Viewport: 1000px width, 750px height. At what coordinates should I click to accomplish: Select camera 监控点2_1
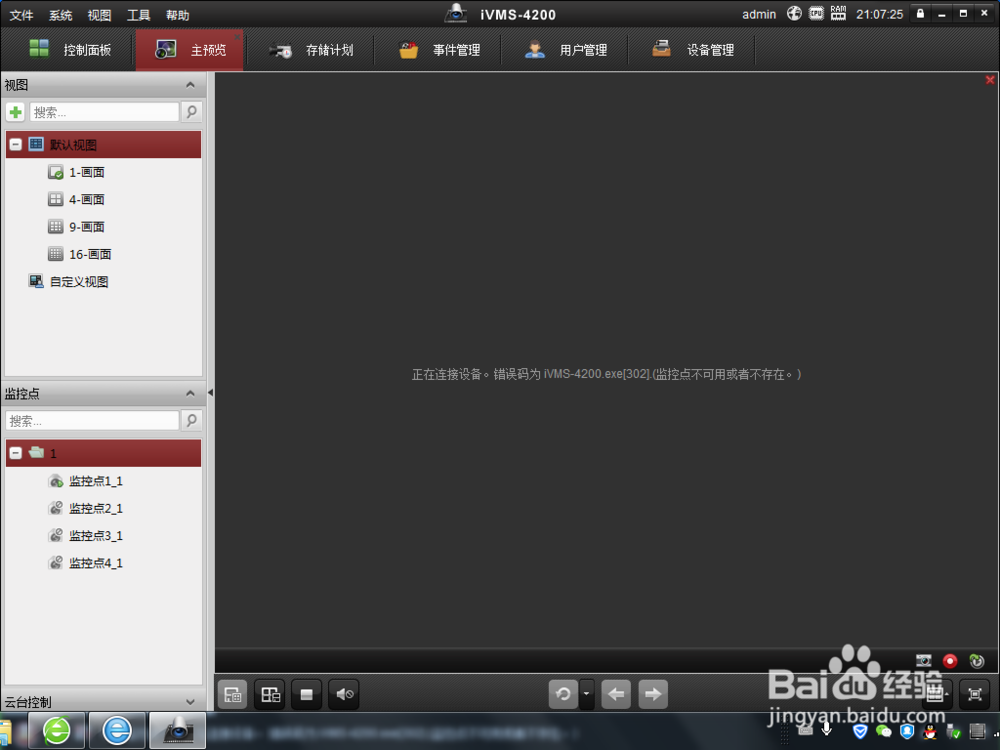tap(85, 509)
